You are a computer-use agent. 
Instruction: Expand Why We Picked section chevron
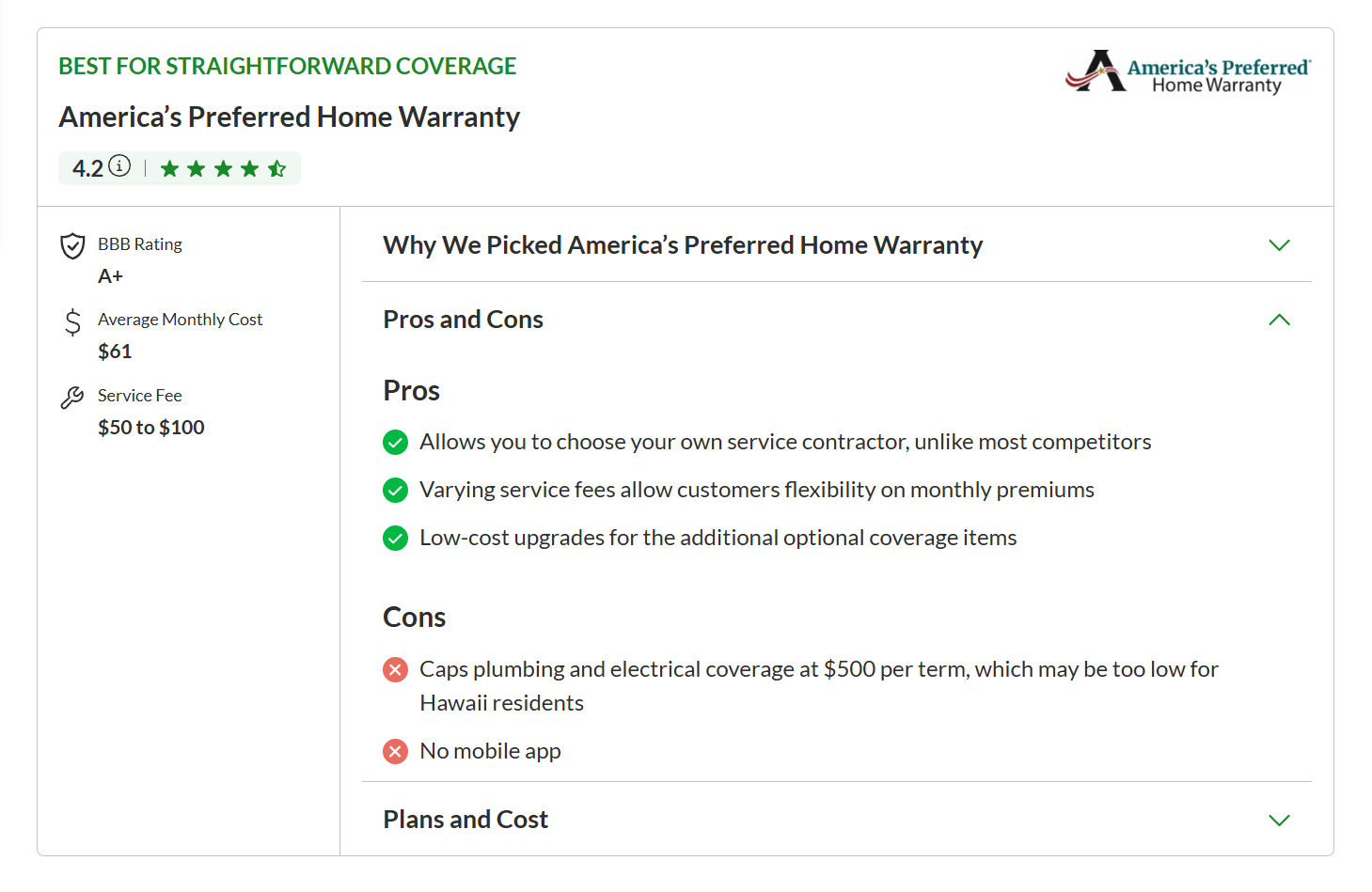tap(1279, 245)
